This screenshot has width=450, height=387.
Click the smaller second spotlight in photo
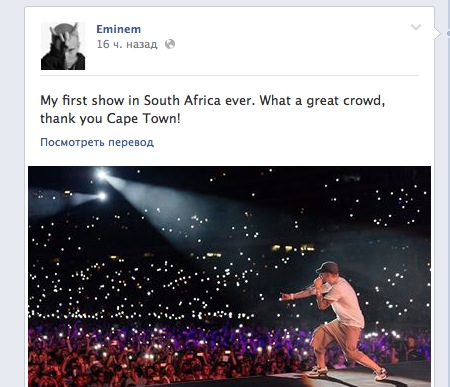tap(102, 196)
